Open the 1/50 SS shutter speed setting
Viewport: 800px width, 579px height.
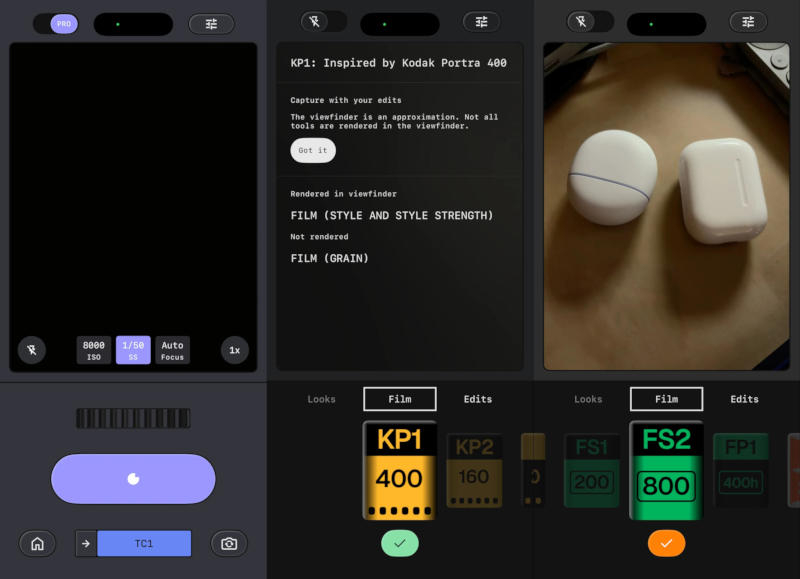[x=133, y=350]
